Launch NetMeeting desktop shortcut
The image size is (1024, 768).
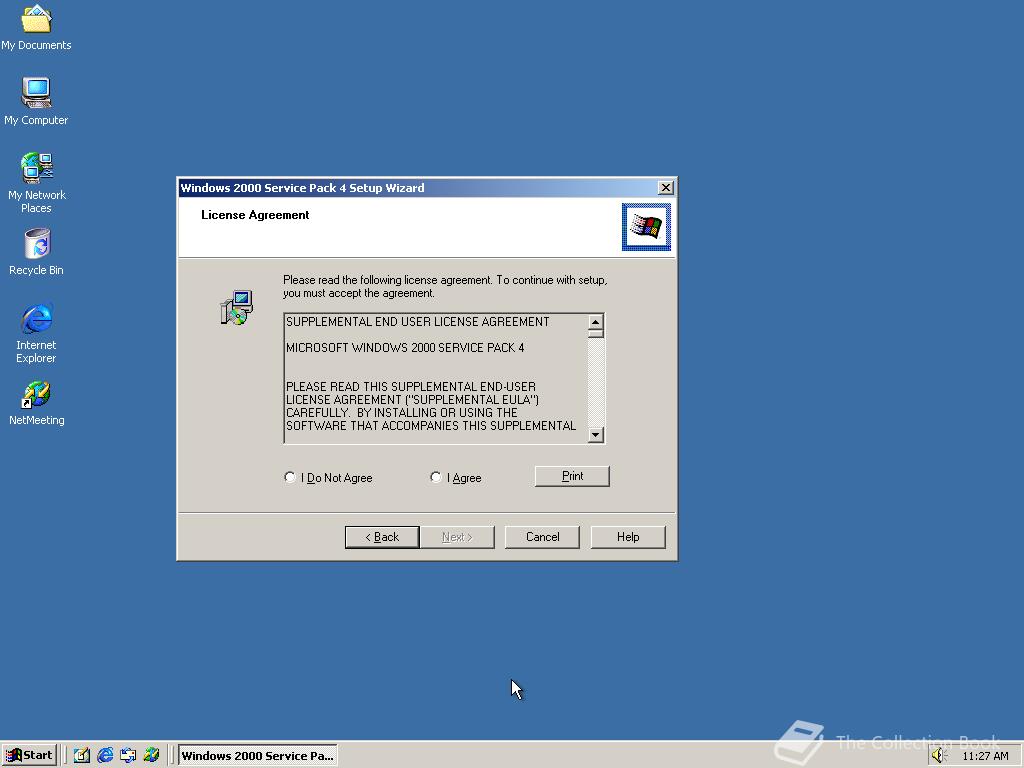36,404
